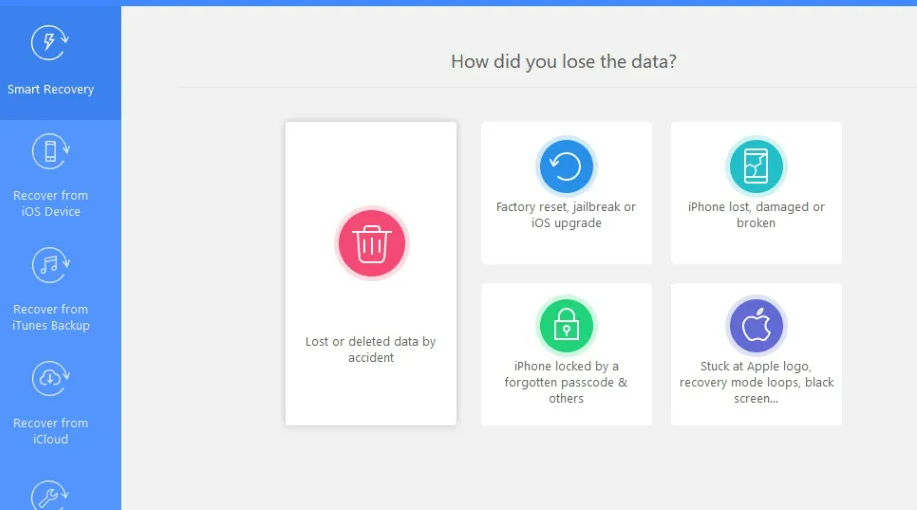Click the green padlock icon
Viewport: 917px width, 510px height.
click(x=566, y=326)
